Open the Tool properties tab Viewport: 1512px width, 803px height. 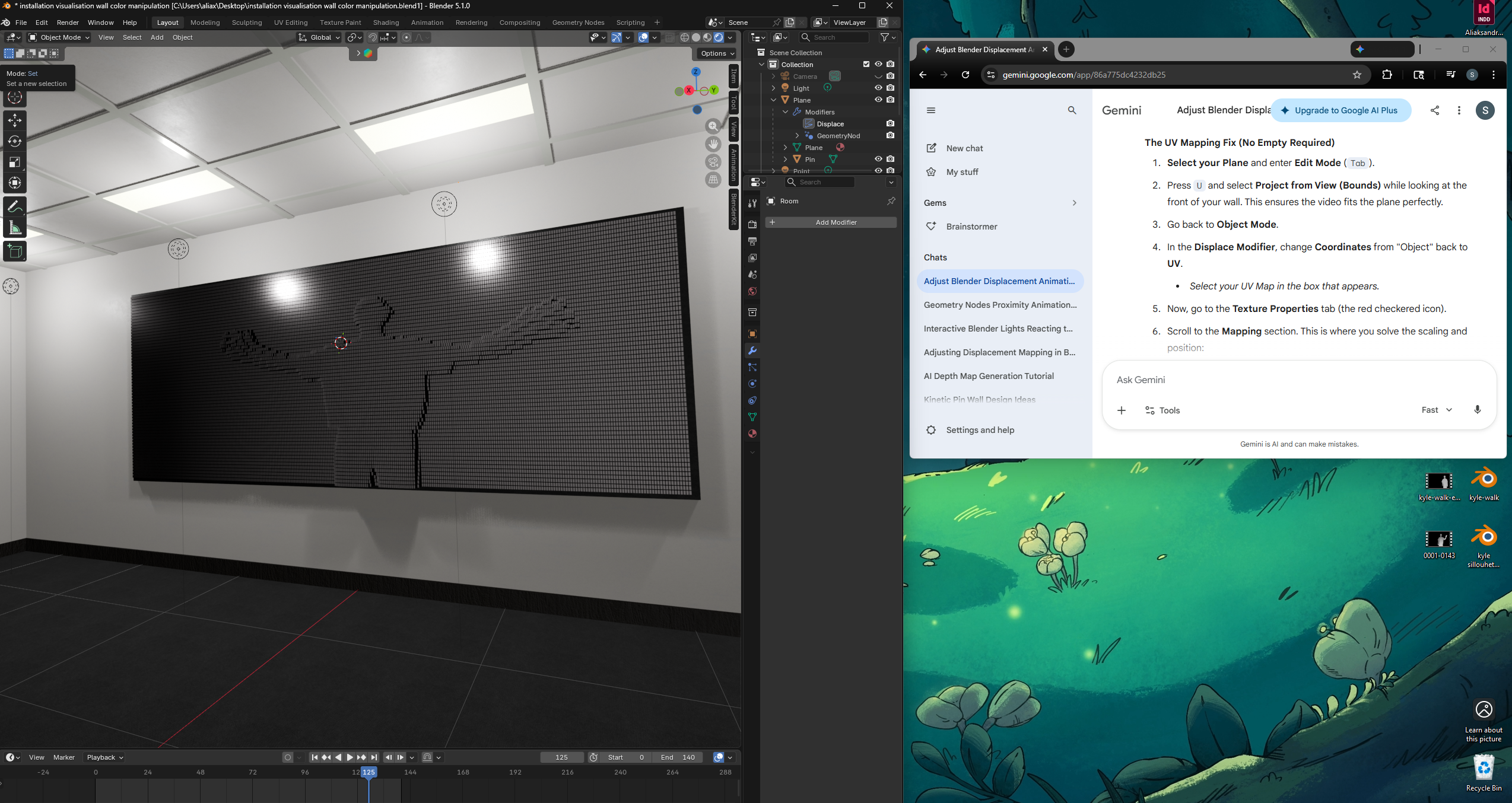click(752, 203)
